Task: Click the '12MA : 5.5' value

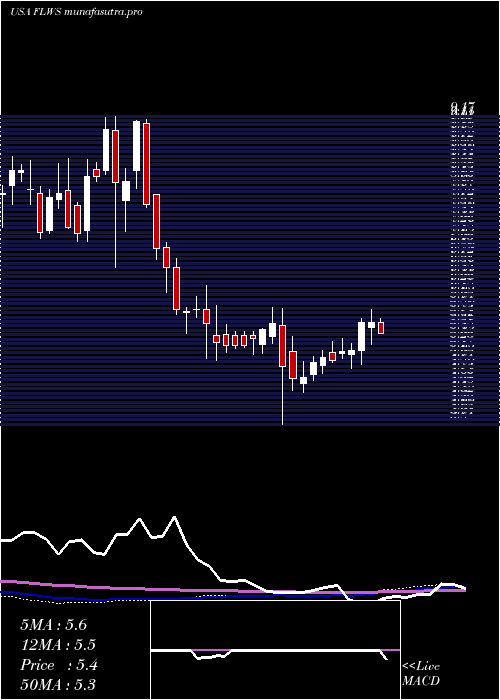Action: tap(58, 645)
